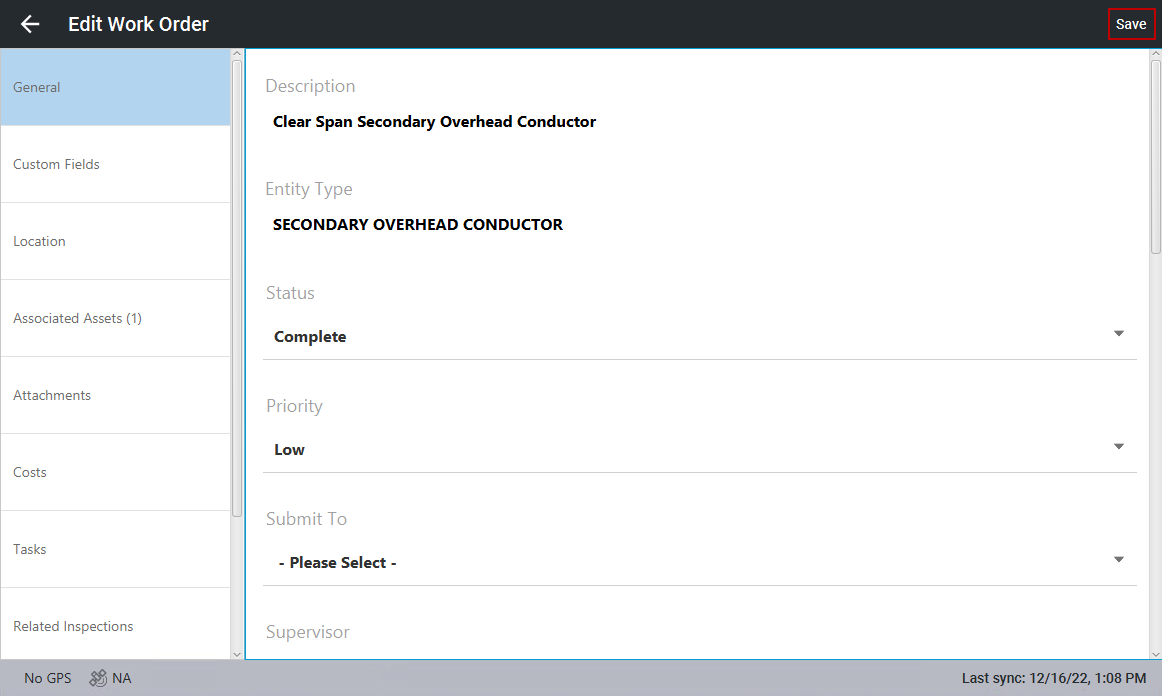Open the Related Inspections section

coord(115,626)
